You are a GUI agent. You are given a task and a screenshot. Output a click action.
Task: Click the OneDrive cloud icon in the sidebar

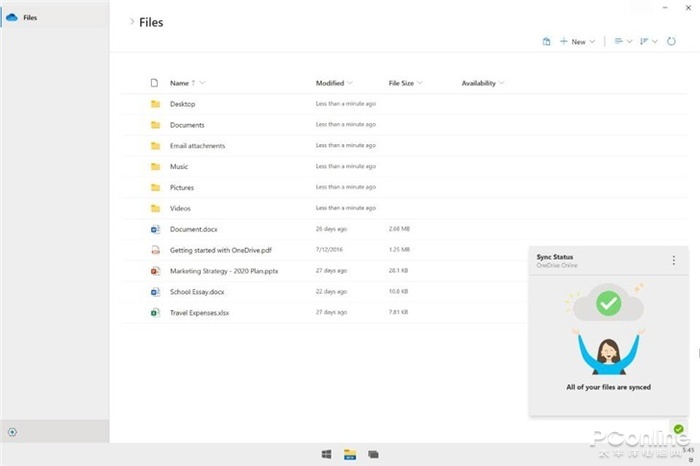12,17
